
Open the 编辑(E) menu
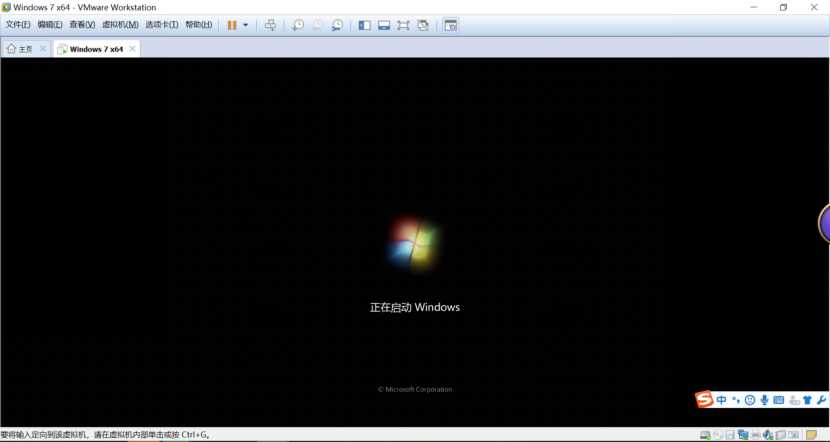50,25
